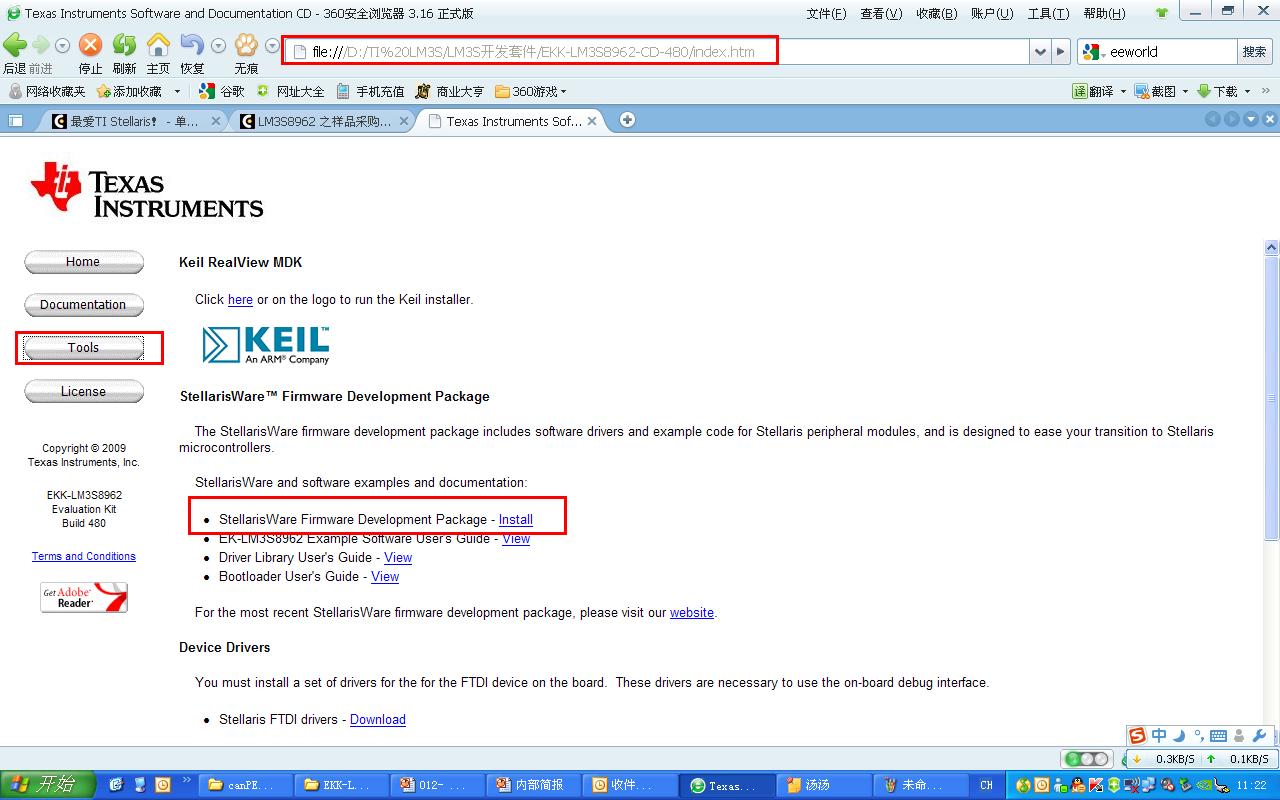View the Driver Library User's Guide
The height and width of the screenshot is (800, 1280).
[x=398, y=557]
